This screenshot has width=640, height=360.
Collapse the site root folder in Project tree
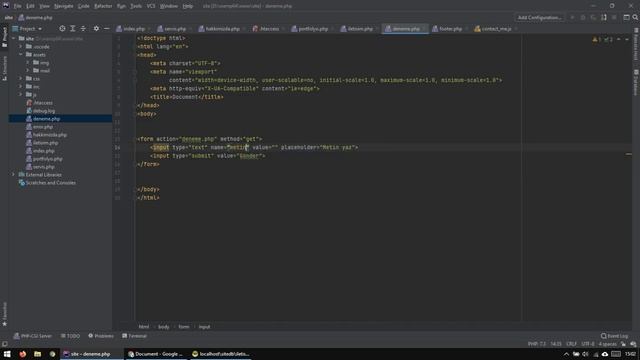coord(13,38)
